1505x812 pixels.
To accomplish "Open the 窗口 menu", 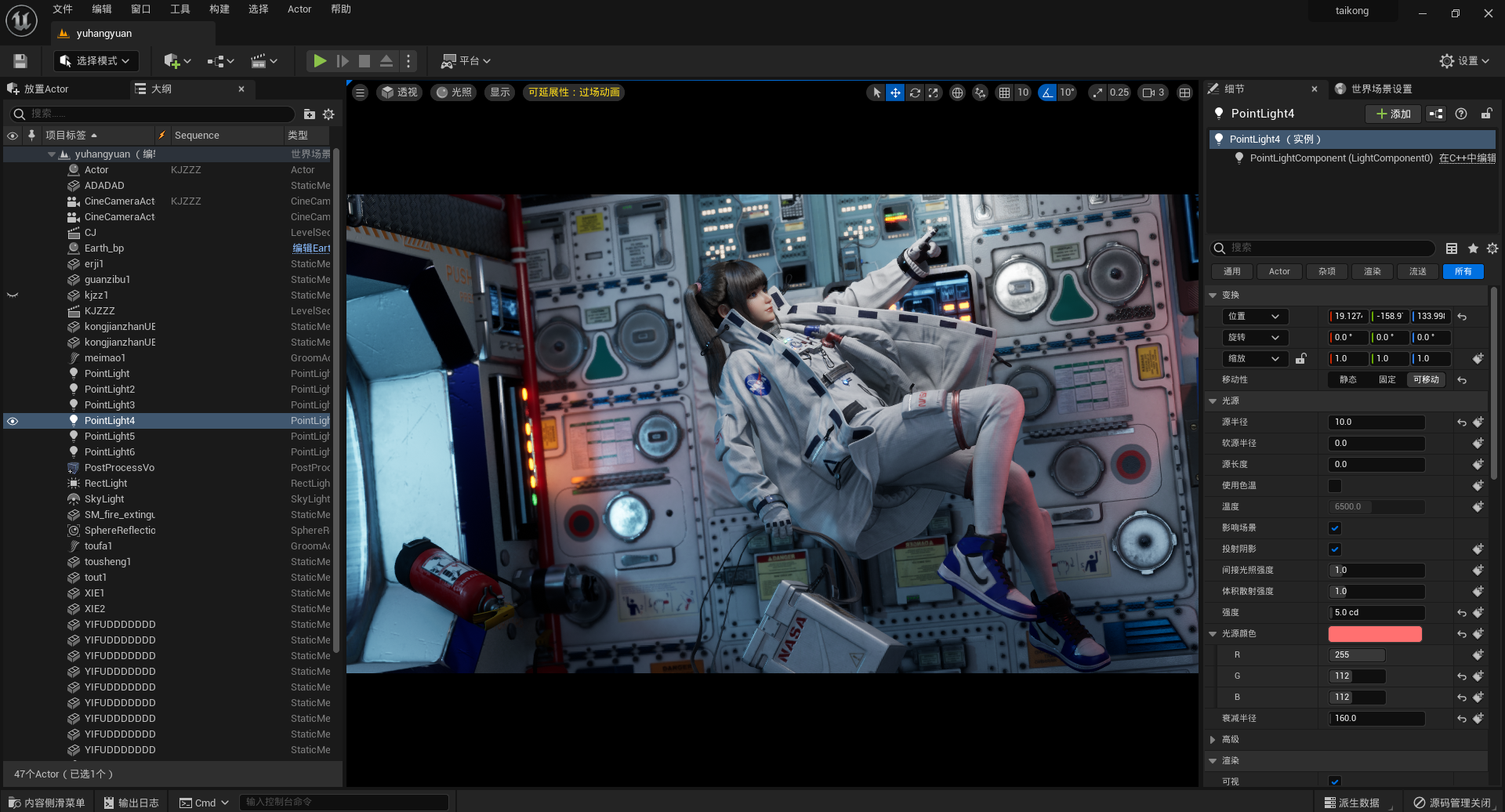I will (x=140, y=9).
